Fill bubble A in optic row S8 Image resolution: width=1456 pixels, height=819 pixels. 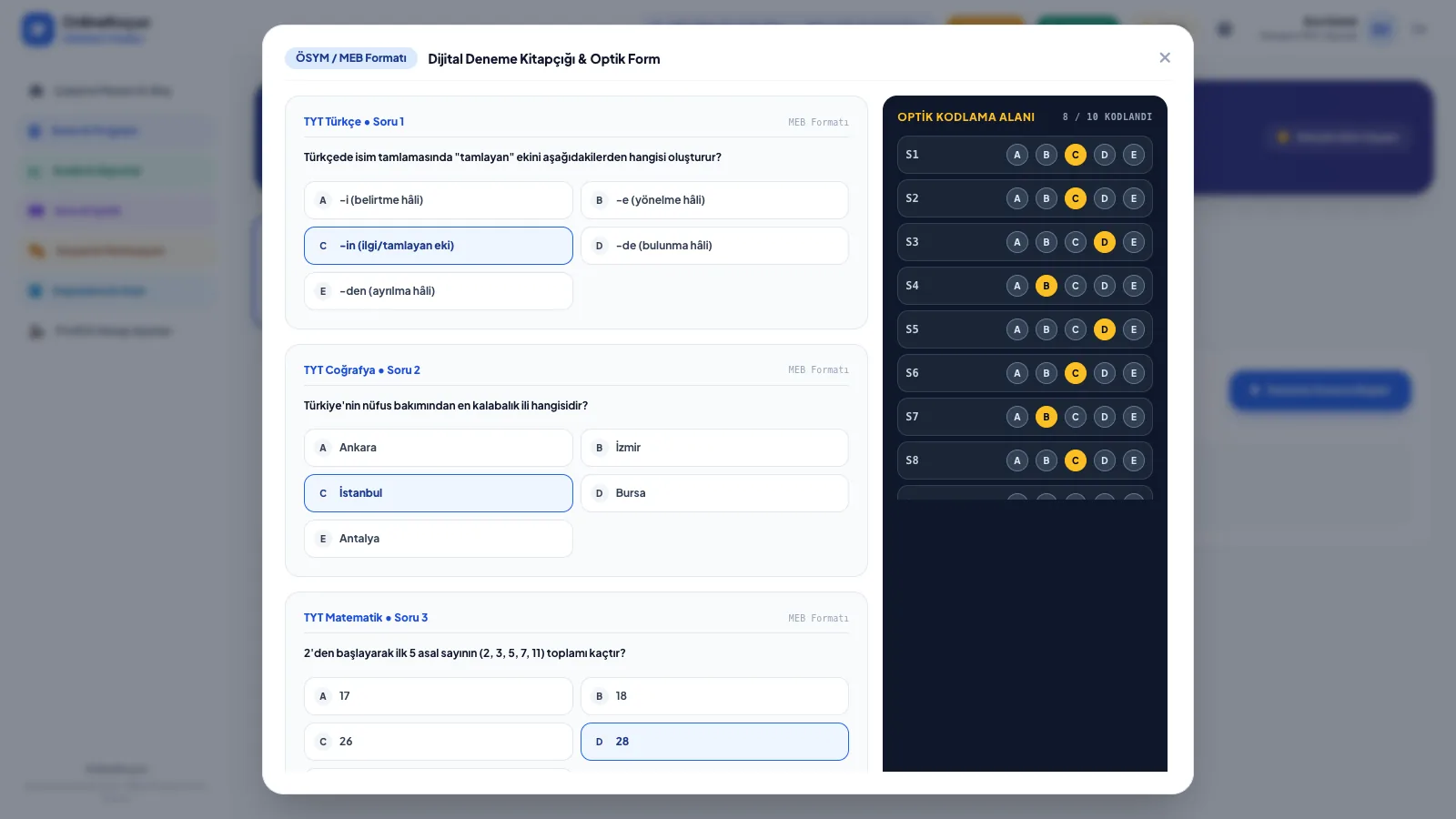pyautogui.click(x=1017, y=460)
